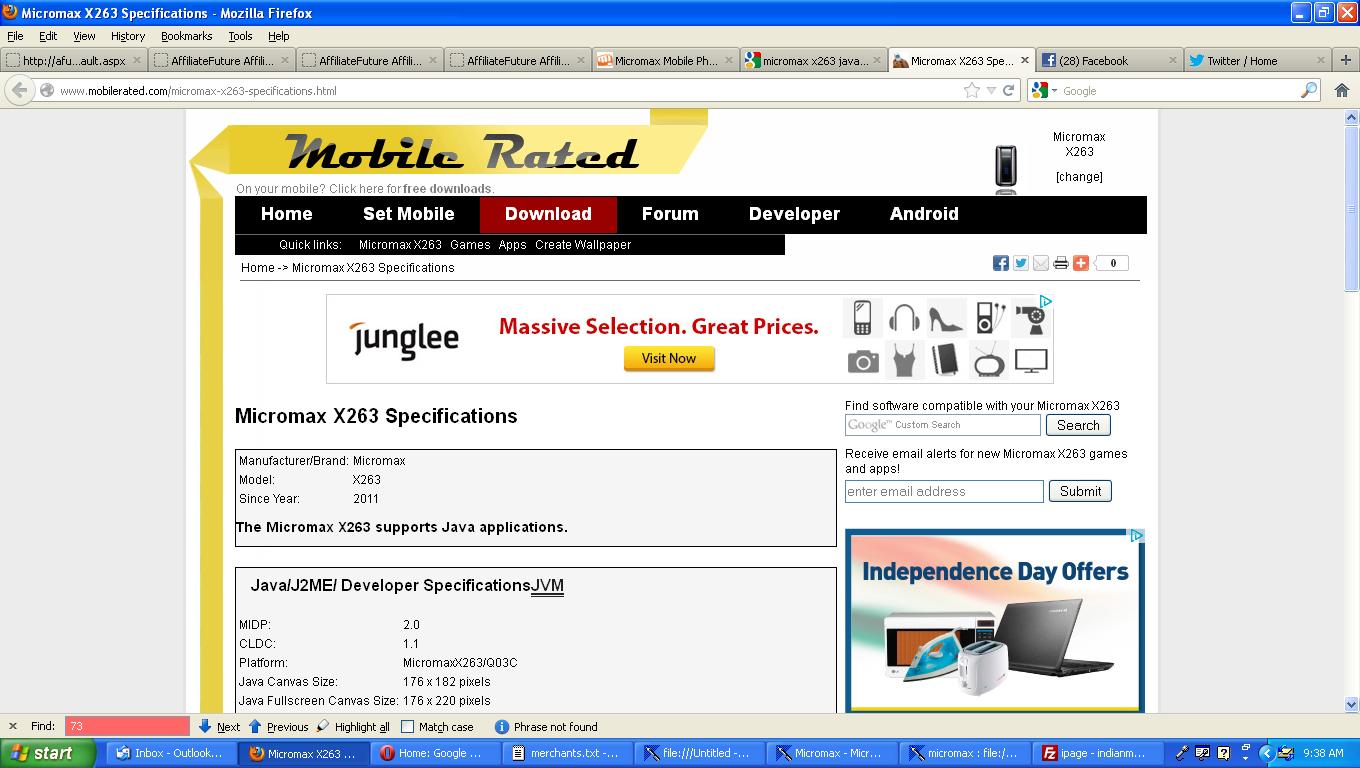Share page via Facebook icon
This screenshot has height=768, width=1360.
[1000, 263]
